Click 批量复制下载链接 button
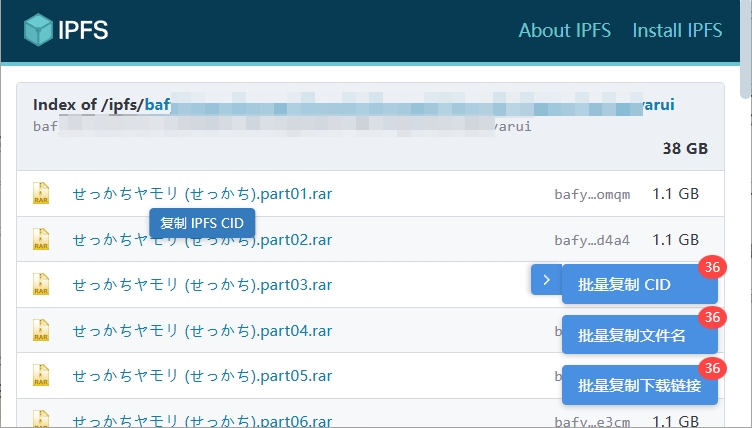Viewport: 752px width, 428px height. tap(639, 385)
